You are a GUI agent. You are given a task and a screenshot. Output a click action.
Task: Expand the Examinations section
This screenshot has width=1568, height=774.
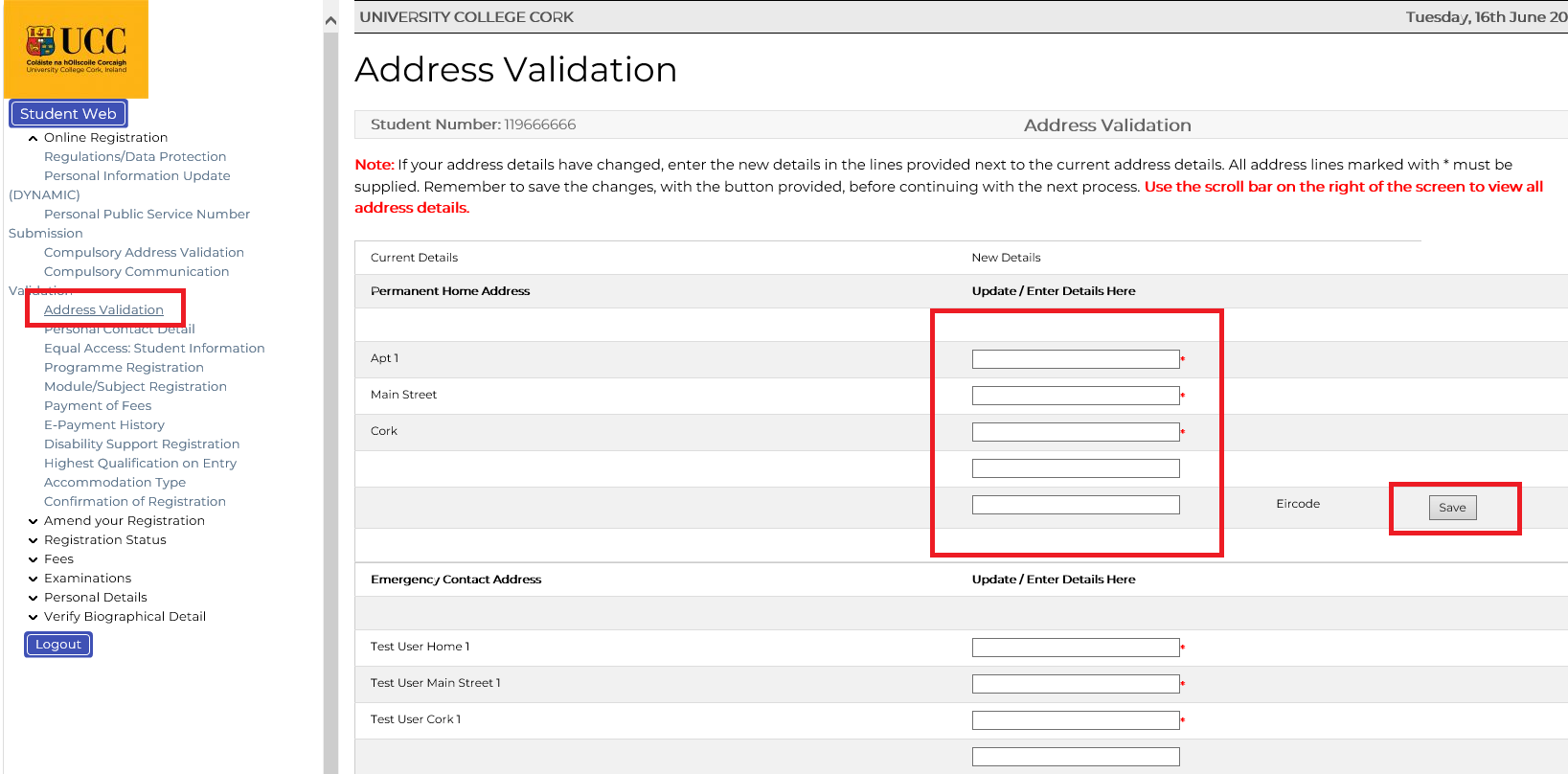33,579
